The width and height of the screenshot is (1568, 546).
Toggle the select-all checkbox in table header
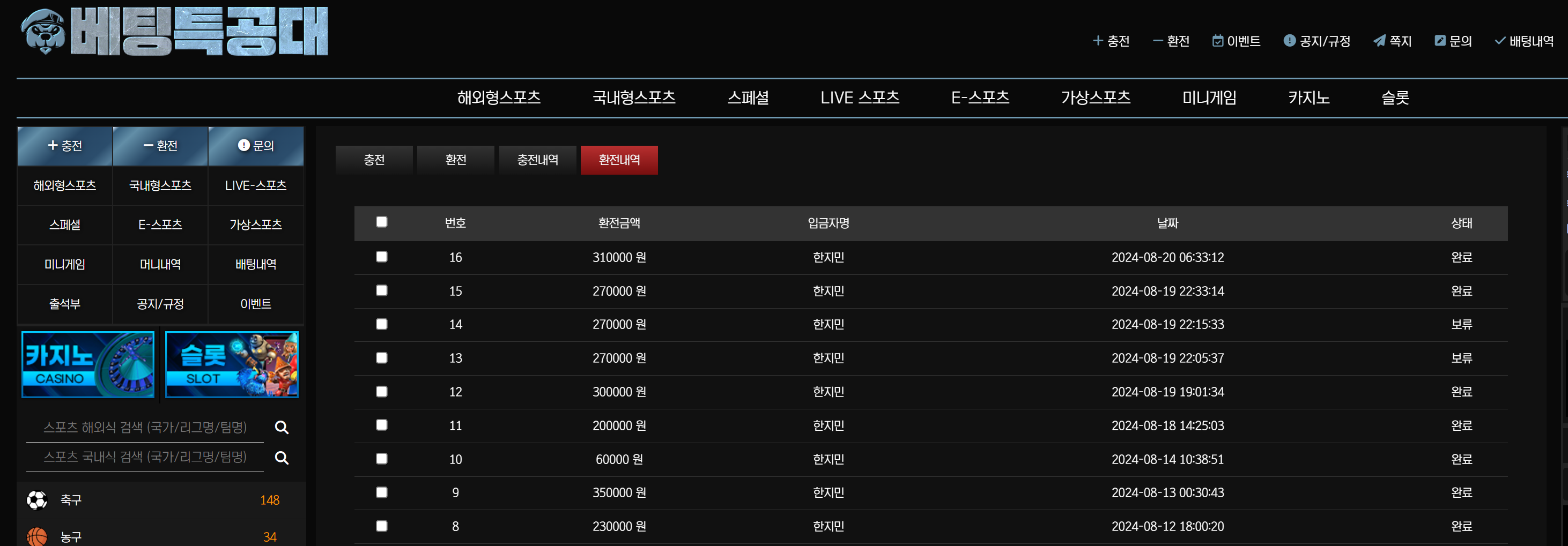pos(382,222)
